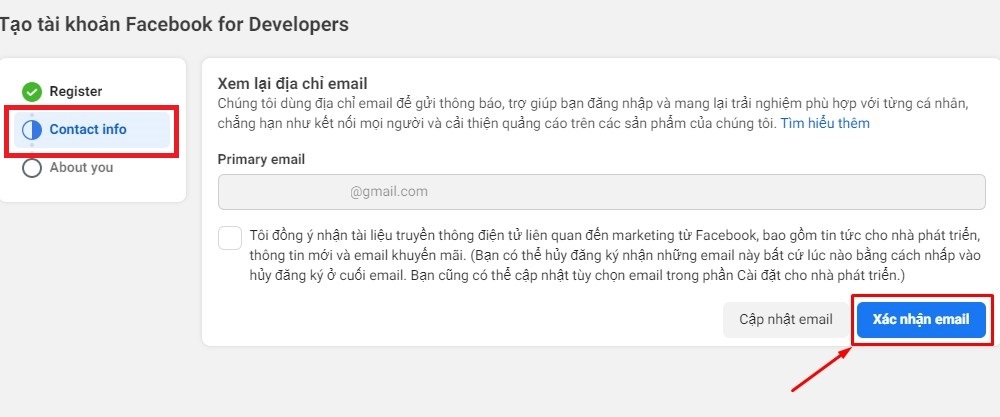The height and width of the screenshot is (417, 1000).
Task: Open the Tìm hiểu thêm link
Action: pyautogui.click(x=825, y=123)
